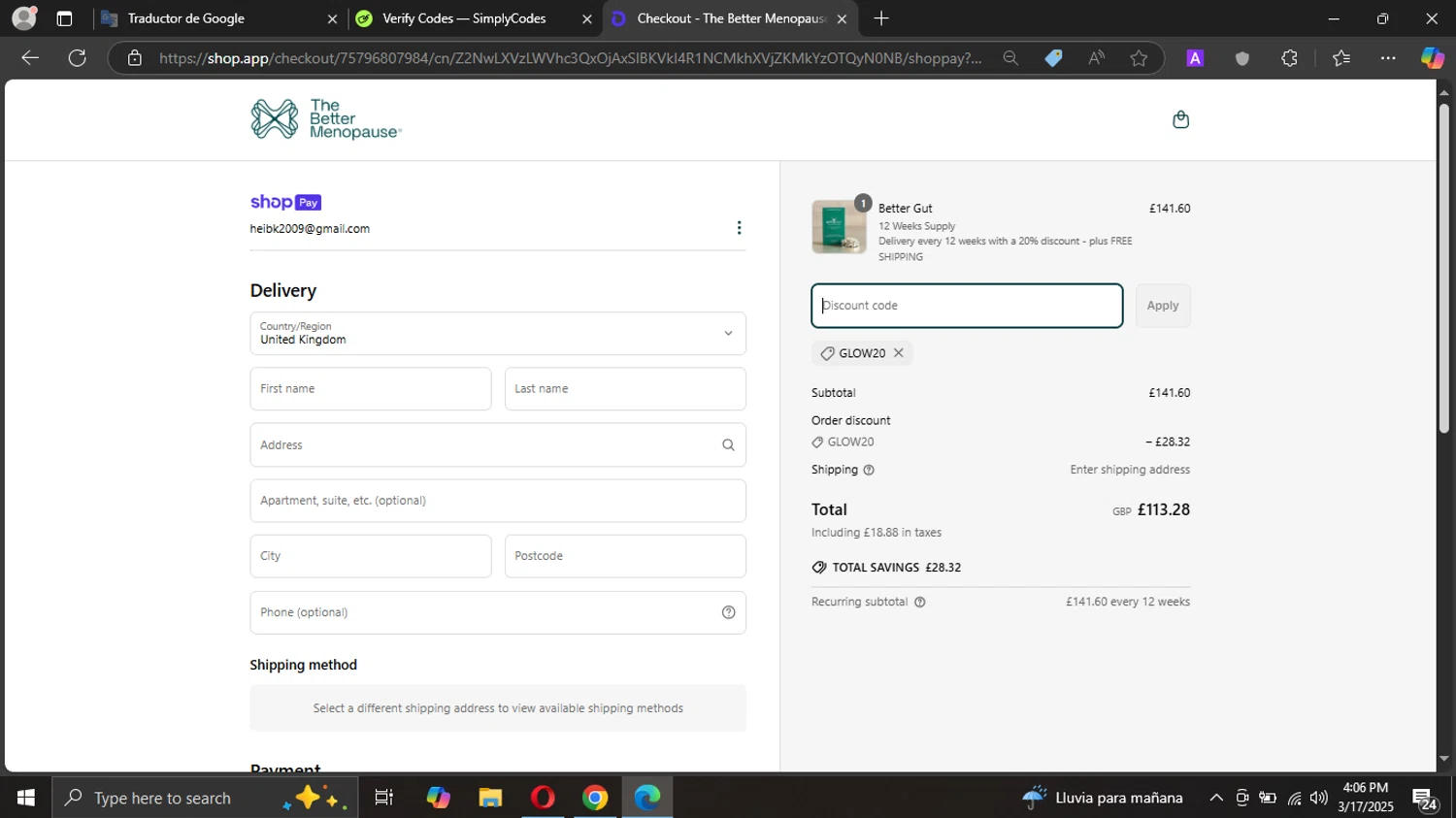
Task: Open Copilot sidebar icon
Action: [1433, 58]
